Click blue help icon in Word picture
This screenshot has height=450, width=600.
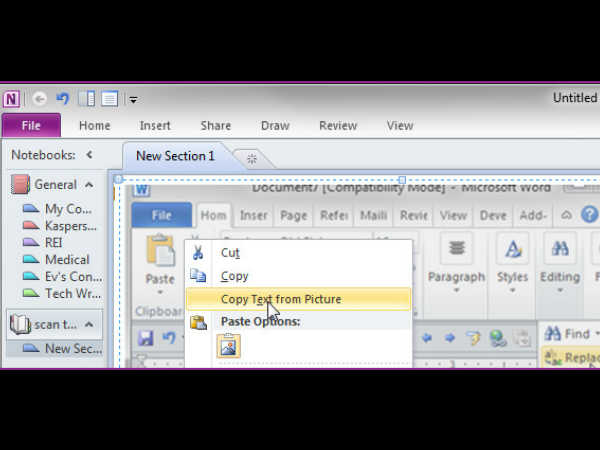point(589,214)
